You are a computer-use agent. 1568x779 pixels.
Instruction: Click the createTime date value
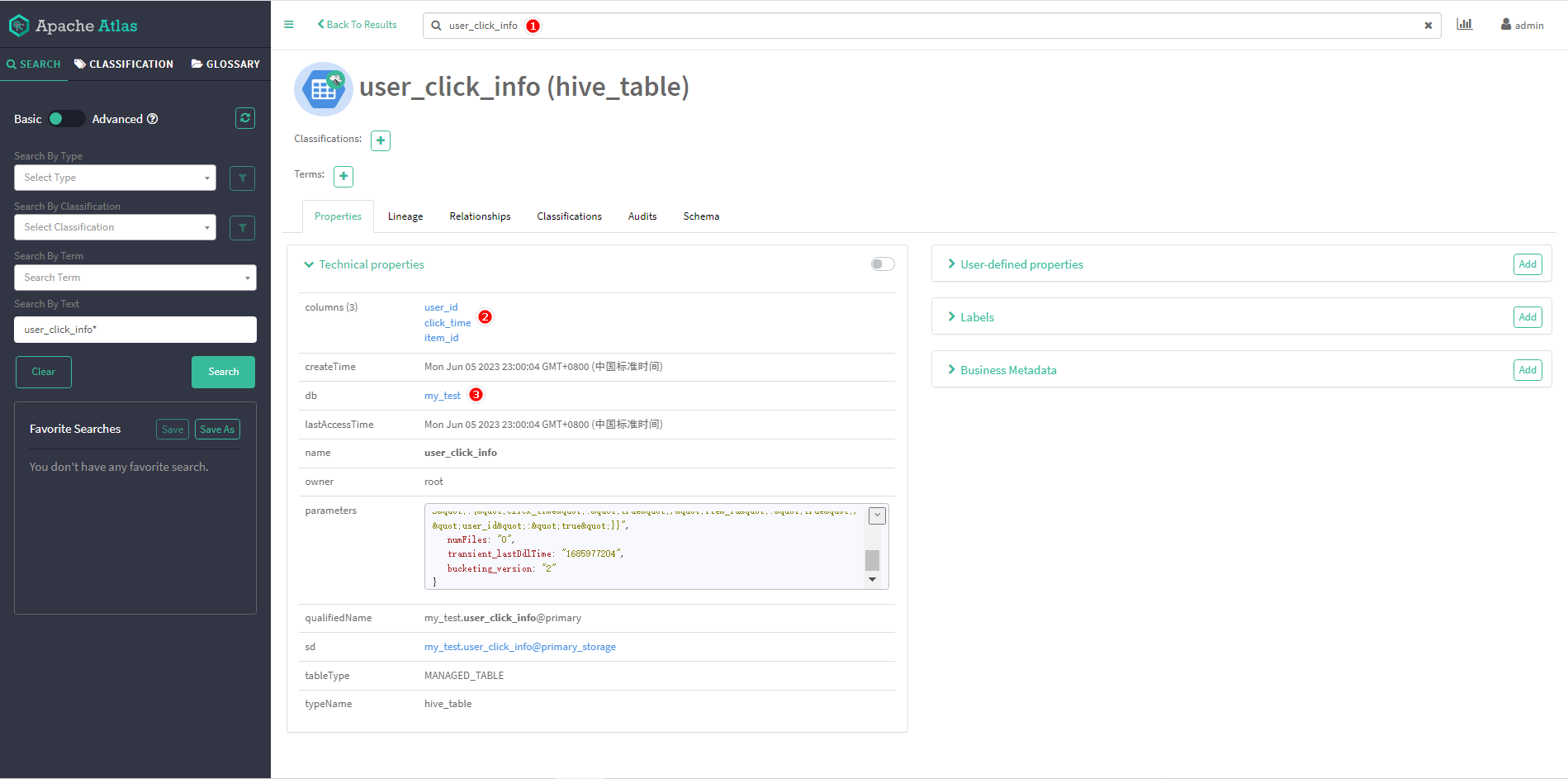[x=543, y=367]
